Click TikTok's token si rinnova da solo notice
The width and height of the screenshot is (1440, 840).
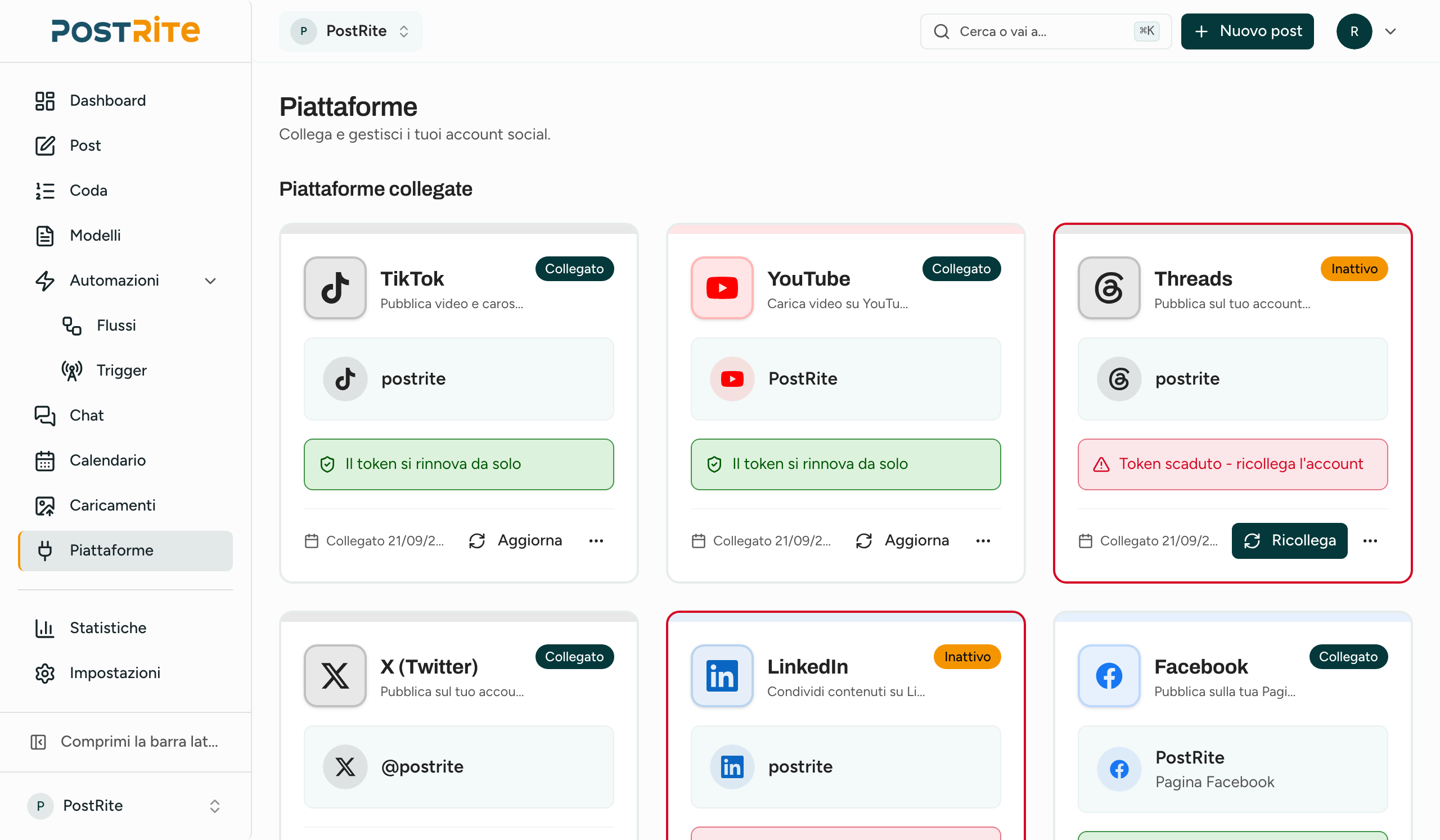click(459, 464)
